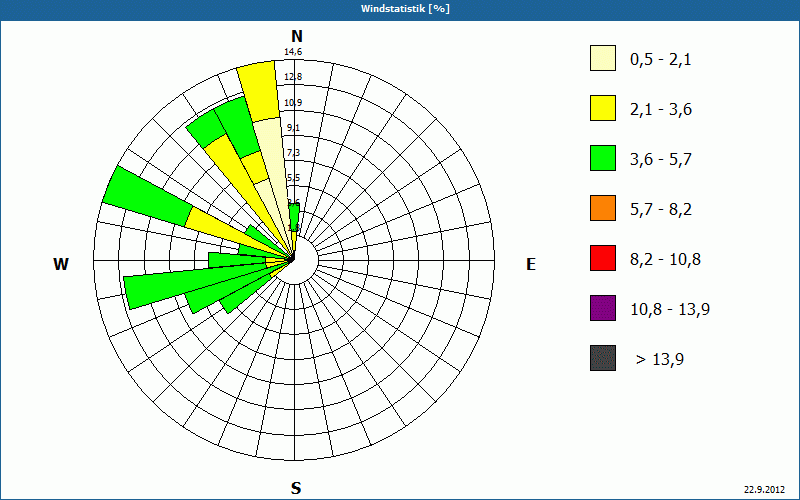800x500 pixels.
Task: Click the N compass label
Action: [296, 36]
